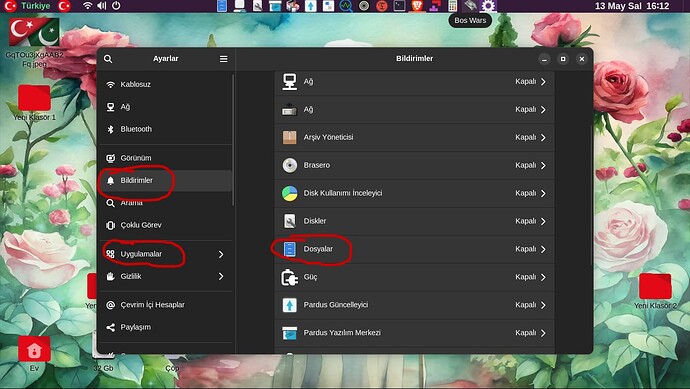Open the Diskler row chevron arrow
Viewport: 690px width, 389px height.
(x=543, y=221)
